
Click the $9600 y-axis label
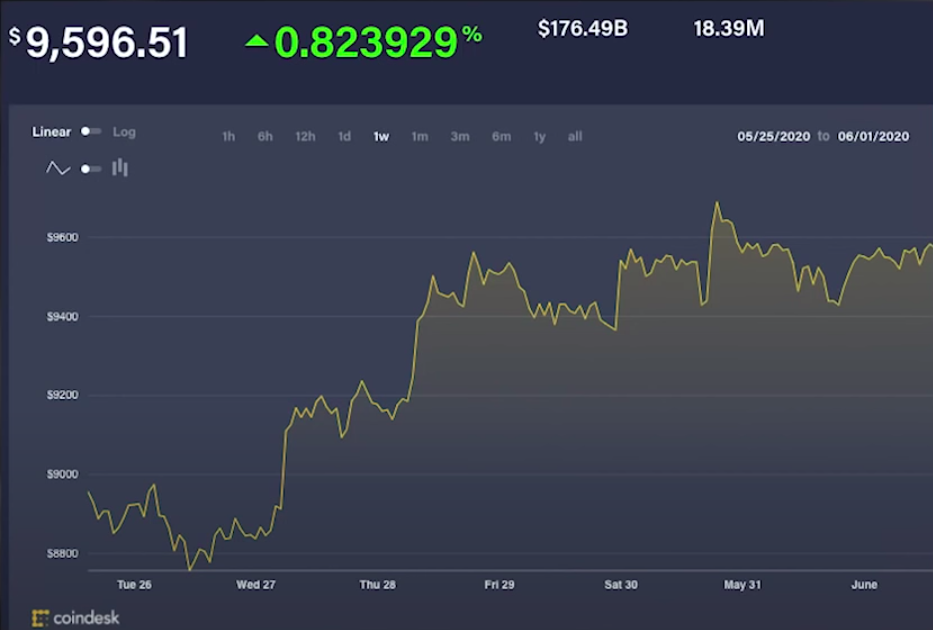tap(62, 237)
